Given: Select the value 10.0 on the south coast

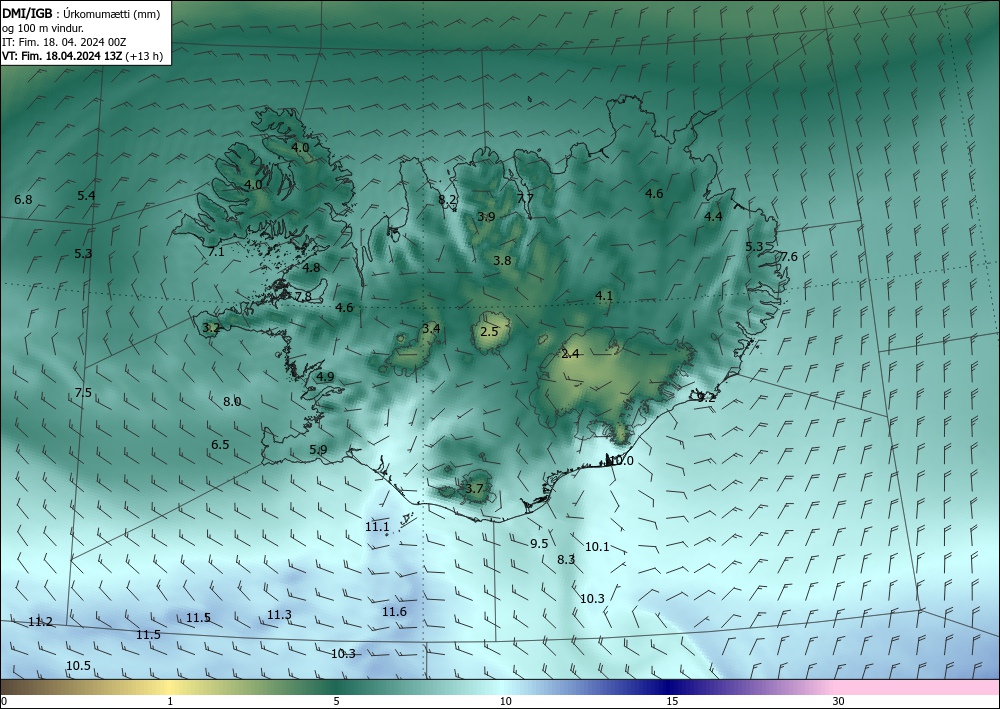Looking at the screenshot, I should (x=620, y=461).
